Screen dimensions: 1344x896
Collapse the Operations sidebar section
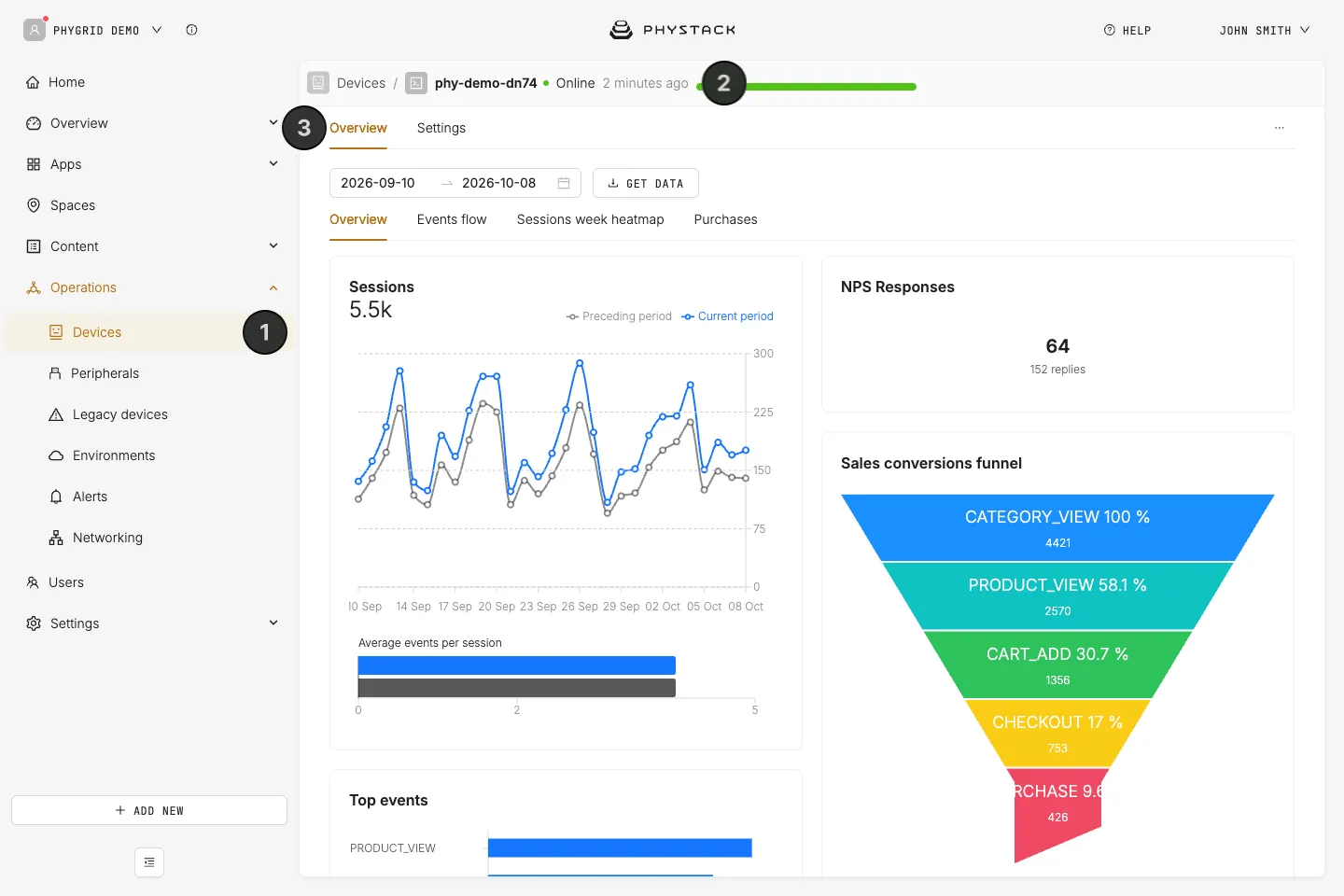[273, 287]
